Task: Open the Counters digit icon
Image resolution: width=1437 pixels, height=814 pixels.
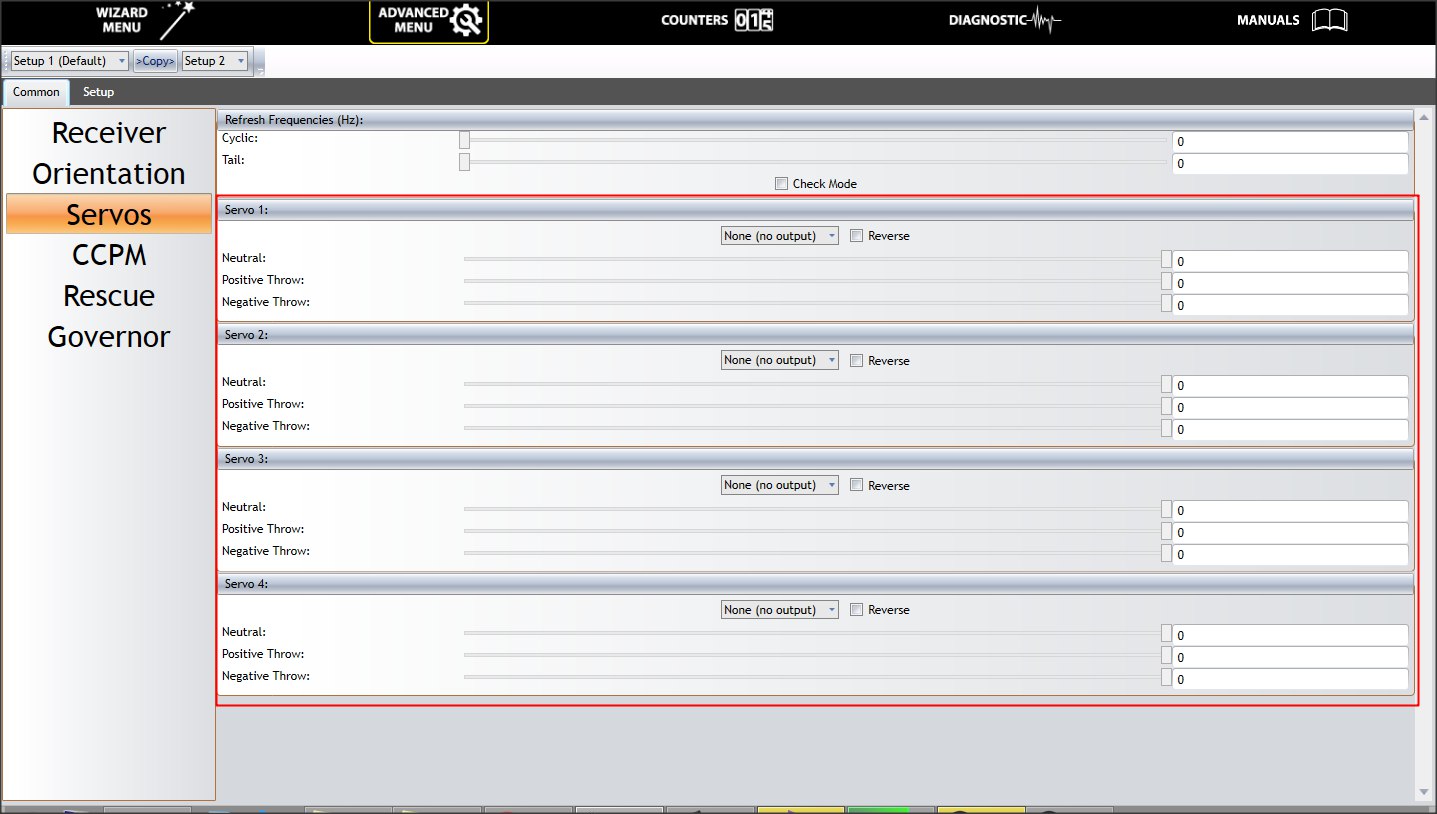Action: coord(754,21)
